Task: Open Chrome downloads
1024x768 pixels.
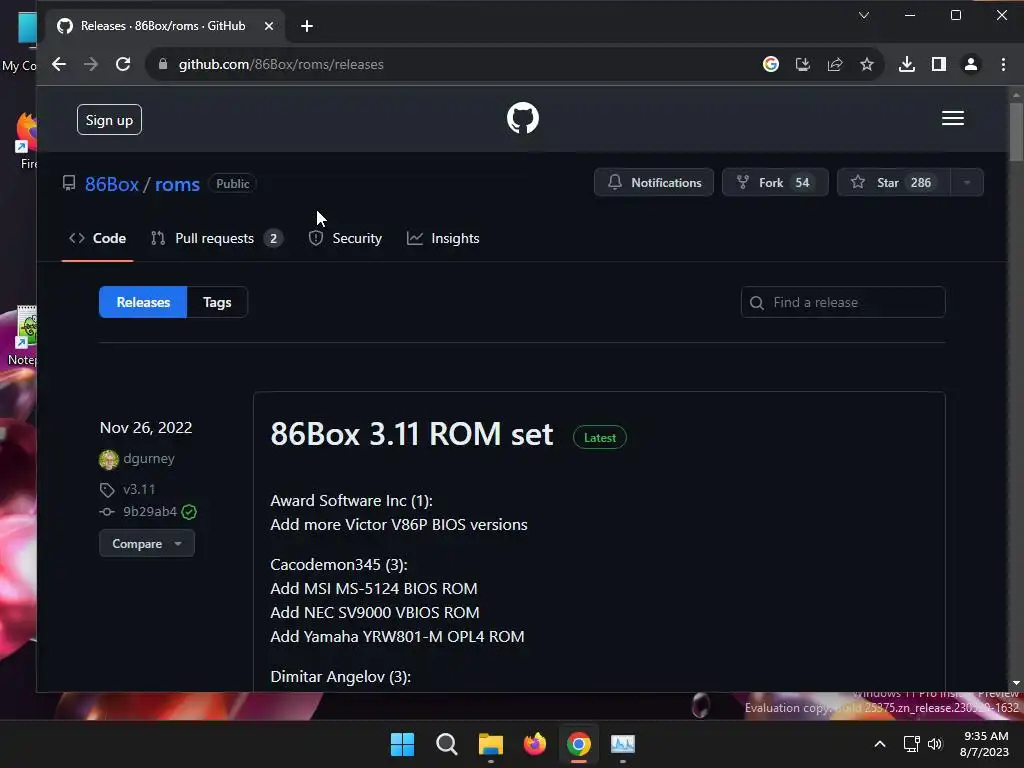Action: click(x=906, y=64)
